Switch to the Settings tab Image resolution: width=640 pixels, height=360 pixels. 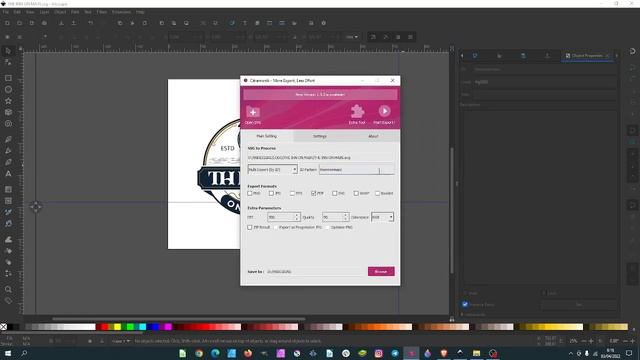click(320, 136)
